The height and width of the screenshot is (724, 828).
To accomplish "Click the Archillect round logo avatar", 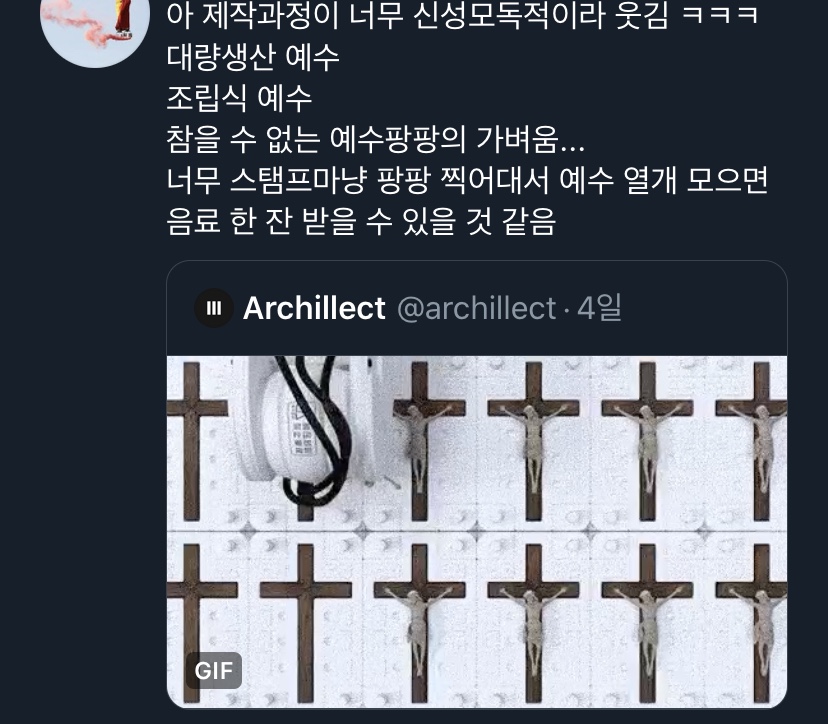I will point(214,308).
